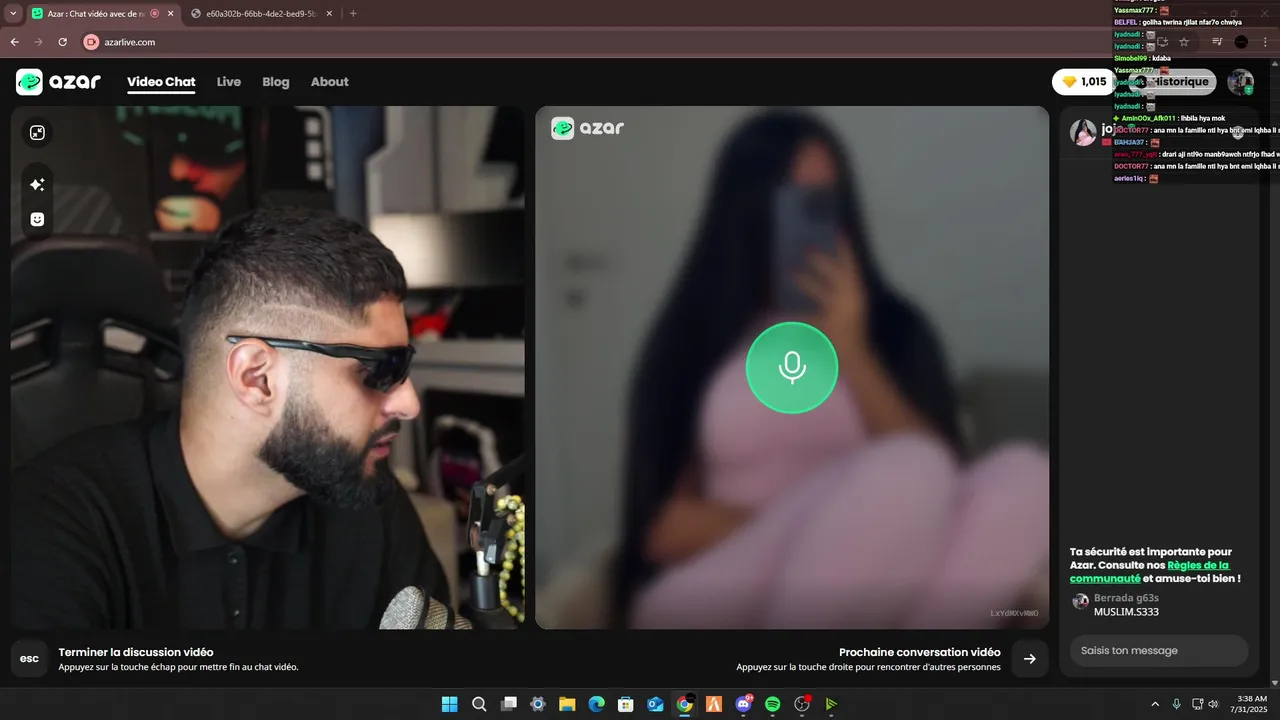Click the Azar watermark on partner video

pos(588,128)
